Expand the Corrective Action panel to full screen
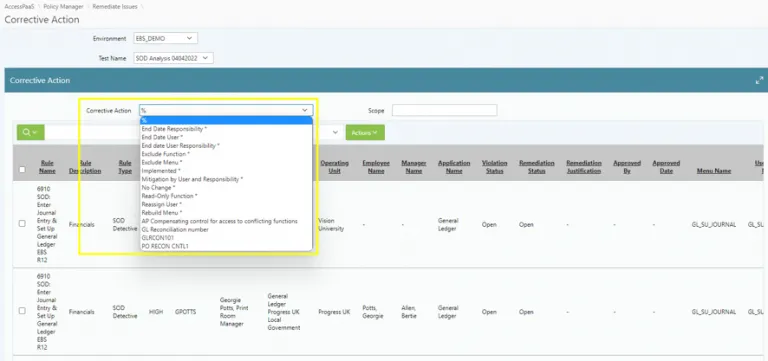The image size is (768, 361). coord(759,80)
